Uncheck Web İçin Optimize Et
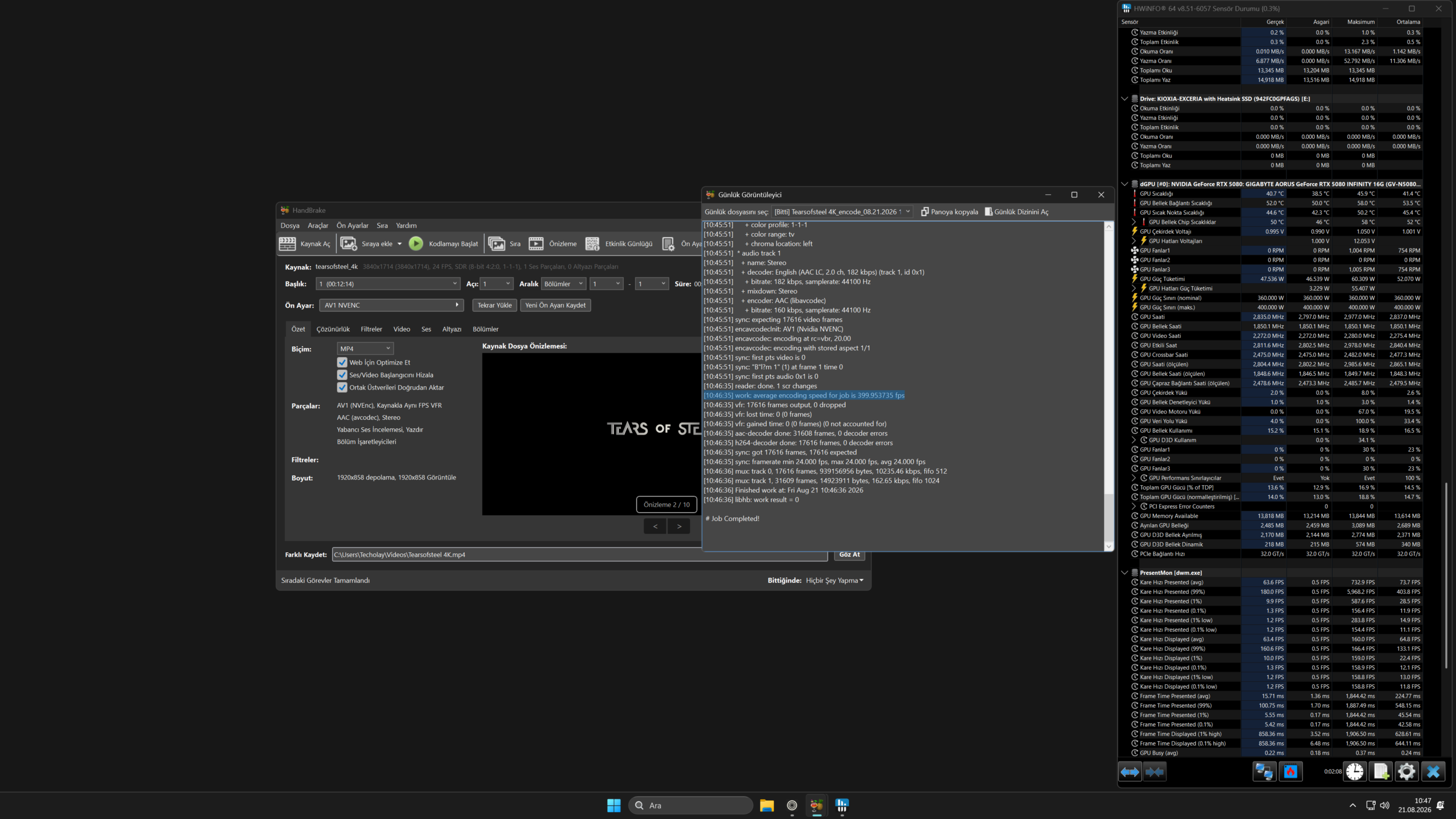Image resolution: width=1456 pixels, height=819 pixels. coord(342,362)
